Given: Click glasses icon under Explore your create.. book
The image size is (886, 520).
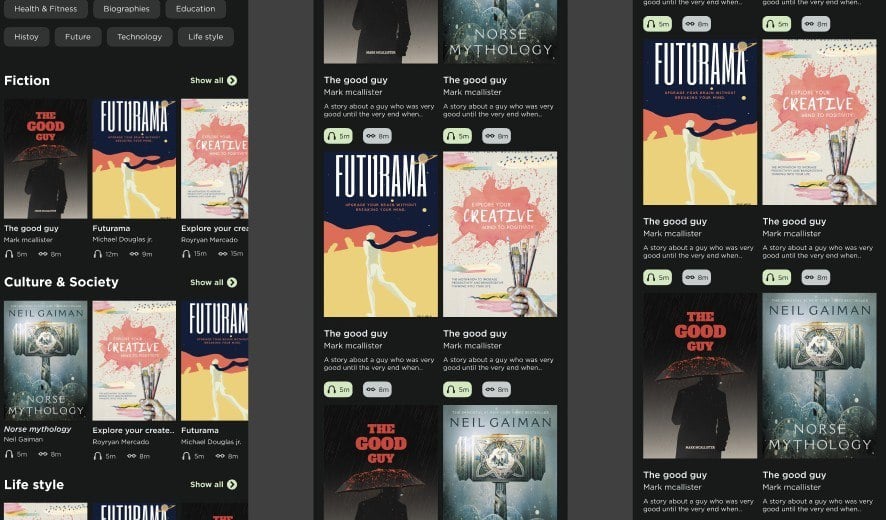Looking at the screenshot, I should click(x=132, y=456).
